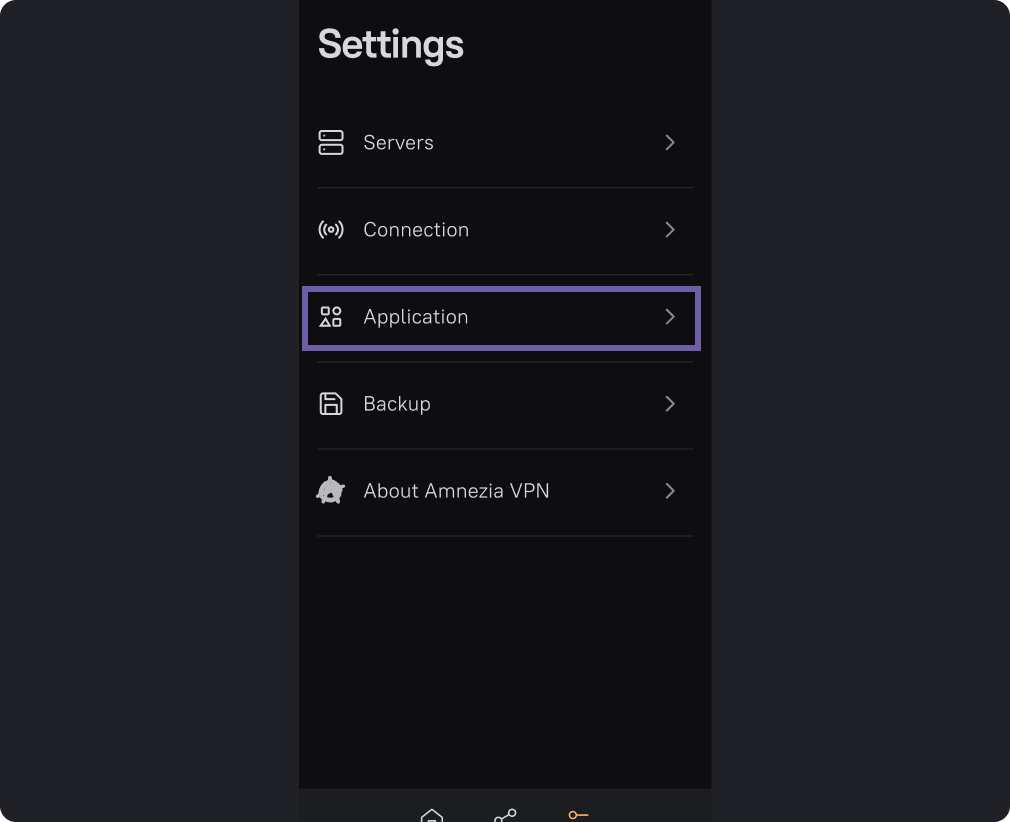Click the chevron on Application row

coord(670,317)
